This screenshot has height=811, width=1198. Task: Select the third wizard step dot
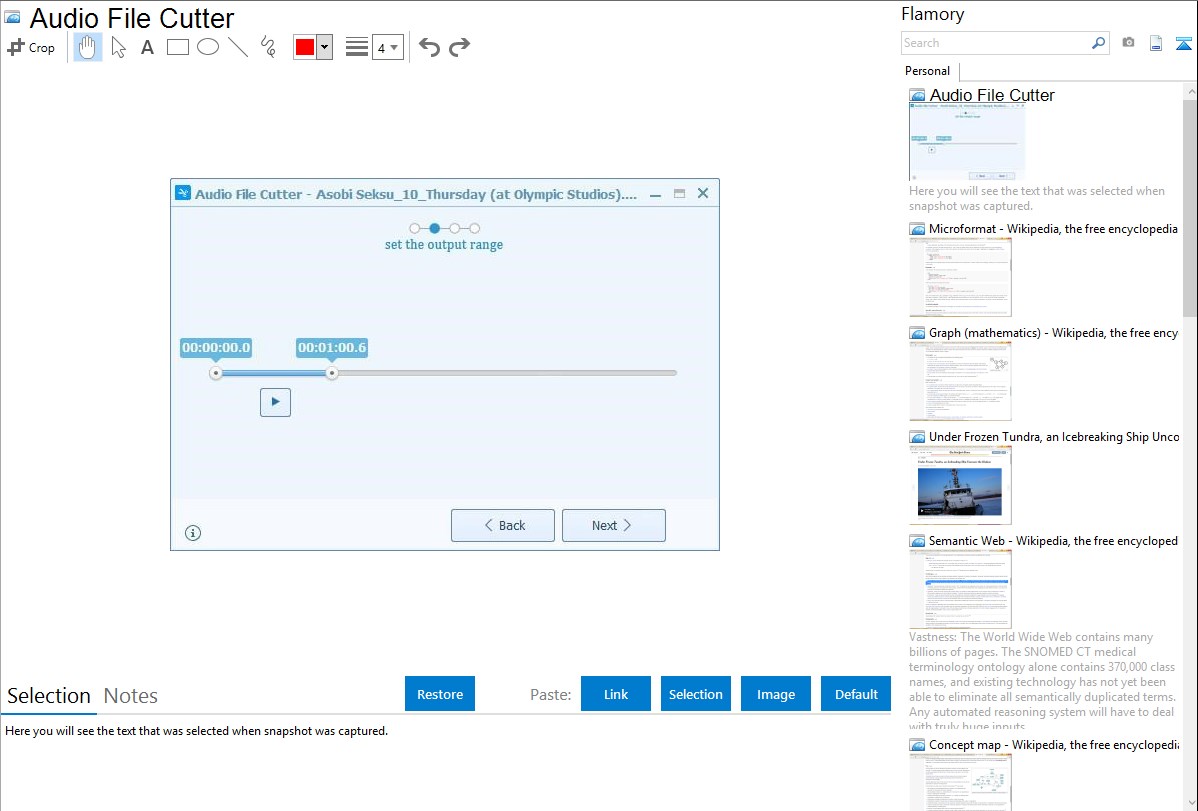tap(455, 228)
